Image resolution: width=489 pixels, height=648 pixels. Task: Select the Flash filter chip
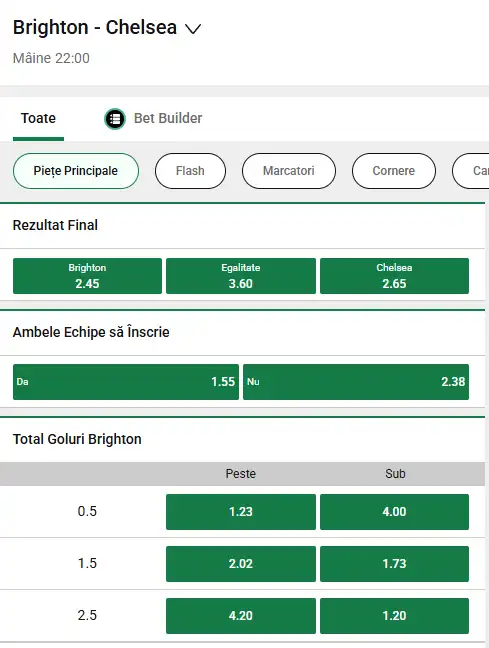click(190, 171)
